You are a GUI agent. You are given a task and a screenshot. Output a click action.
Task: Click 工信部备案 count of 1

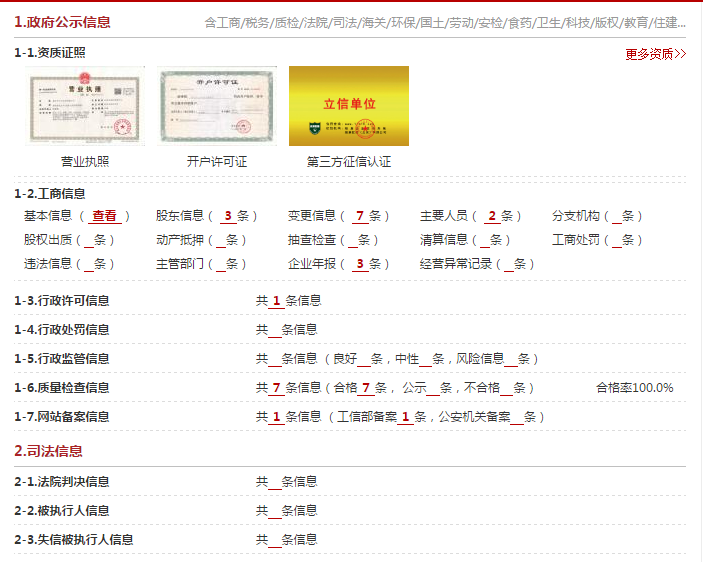click(405, 417)
